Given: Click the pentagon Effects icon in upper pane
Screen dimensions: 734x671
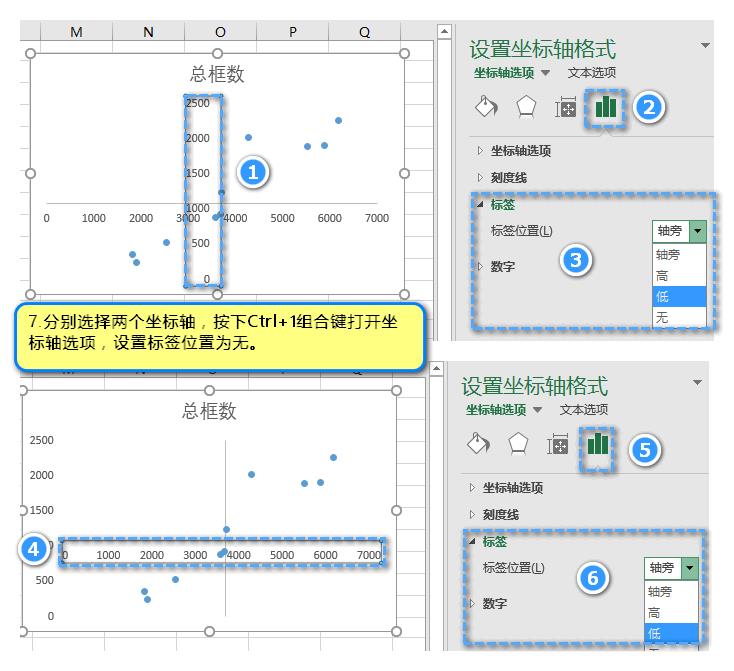Looking at the screenshot, I should [x=525, y=108].
